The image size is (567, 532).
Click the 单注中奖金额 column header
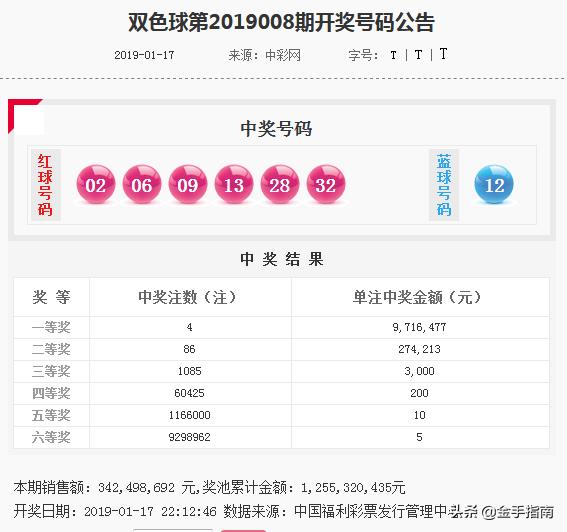pyautogui.click(x=417, y=297)
